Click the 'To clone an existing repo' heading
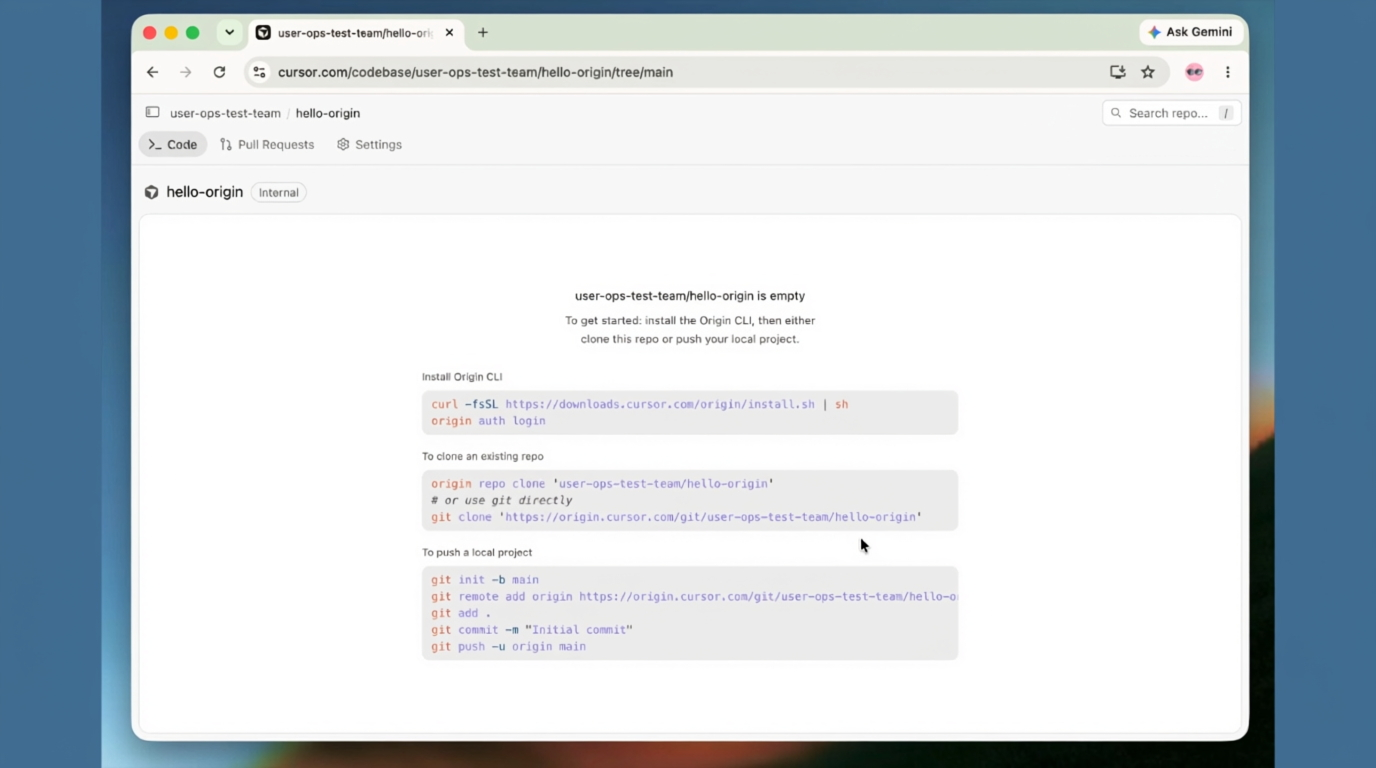 [x=483, y=456]
